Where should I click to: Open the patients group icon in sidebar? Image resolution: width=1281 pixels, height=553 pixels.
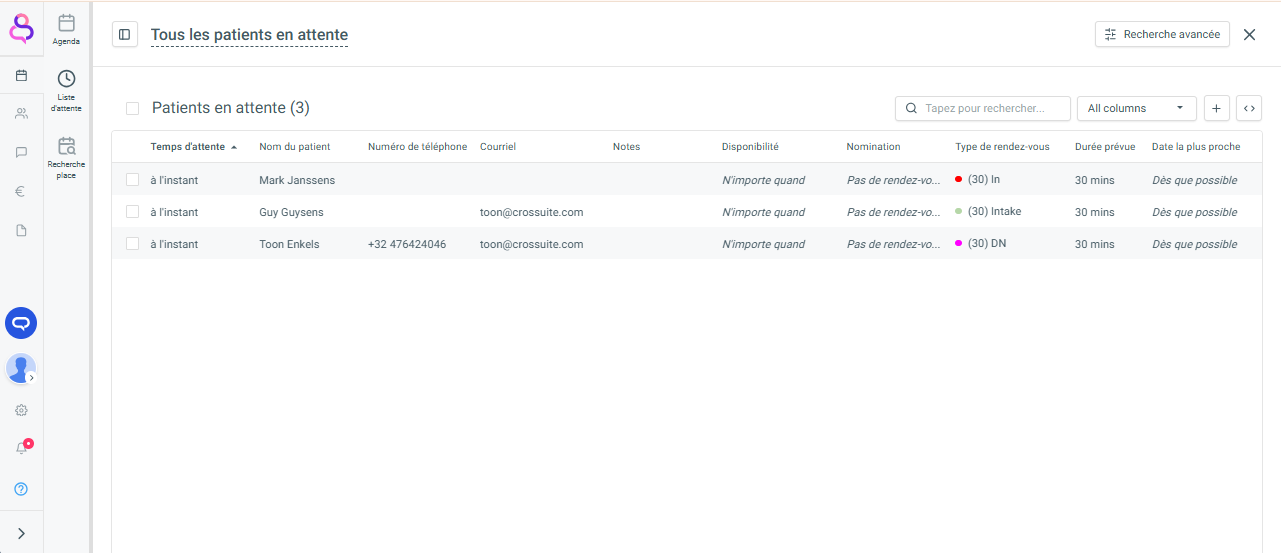click(21, 114)
